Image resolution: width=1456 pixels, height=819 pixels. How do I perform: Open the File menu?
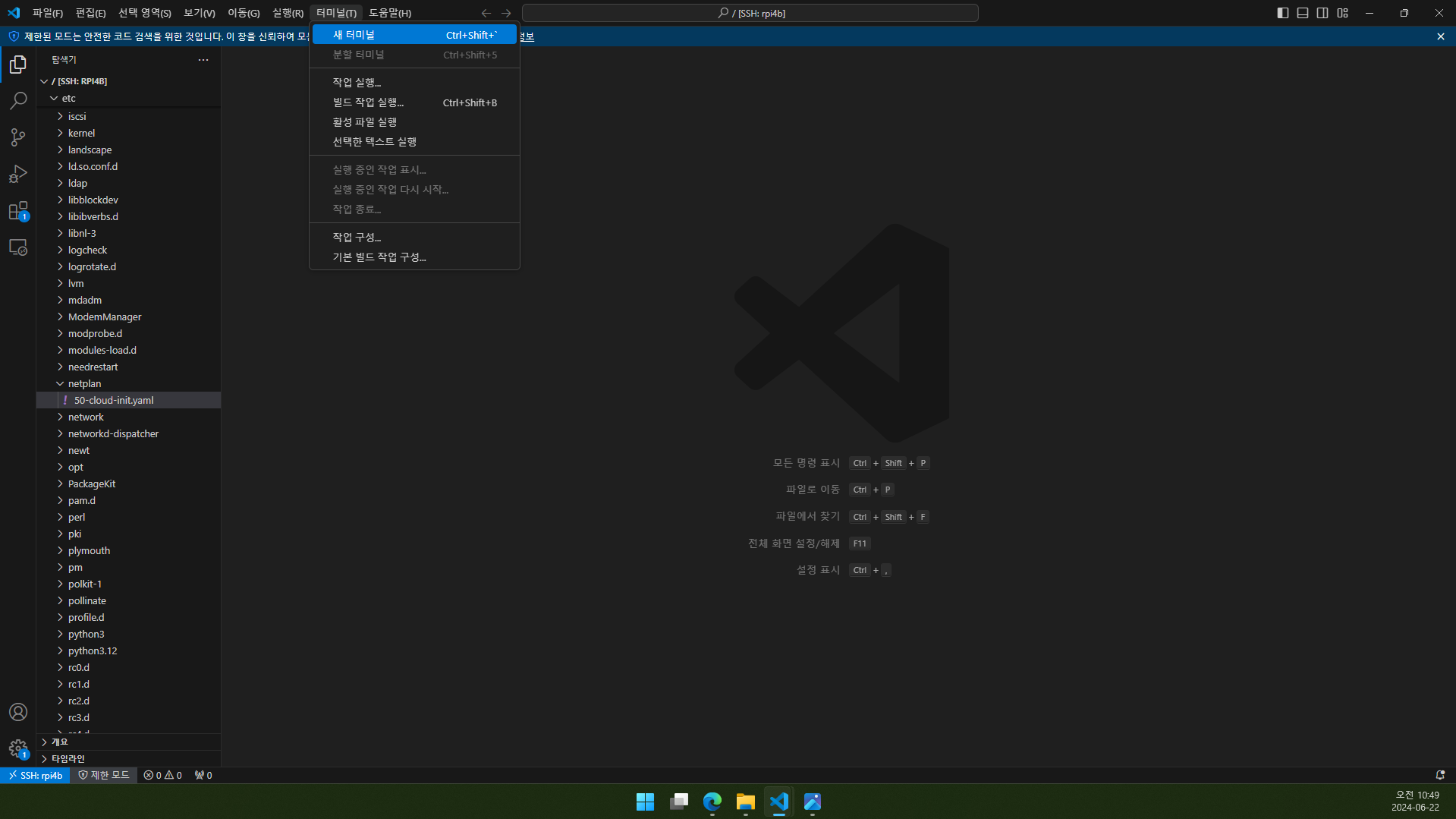(x=48, y=13)
